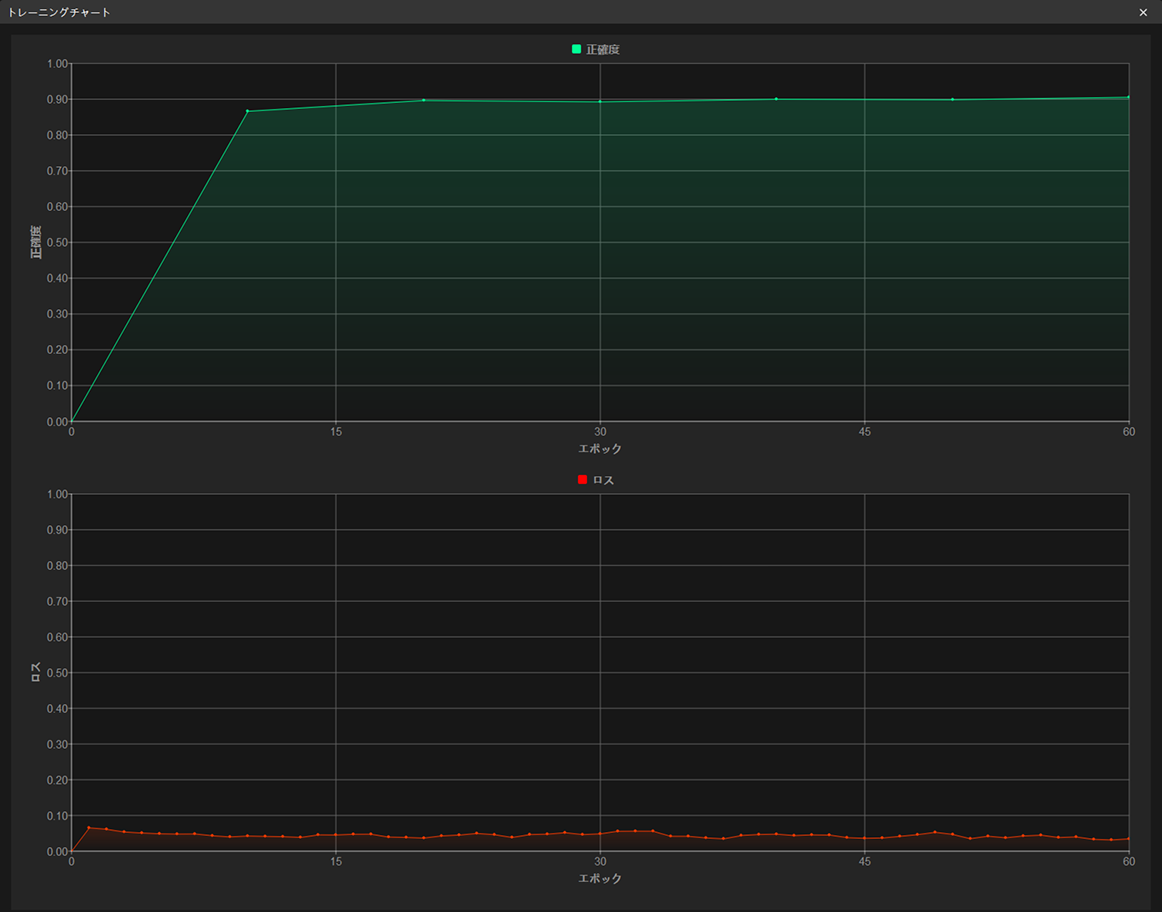Viewport: 1162px width, 912px height.
Task: Click the vertical ロス y-axis title
Action: tap(36, 673)
